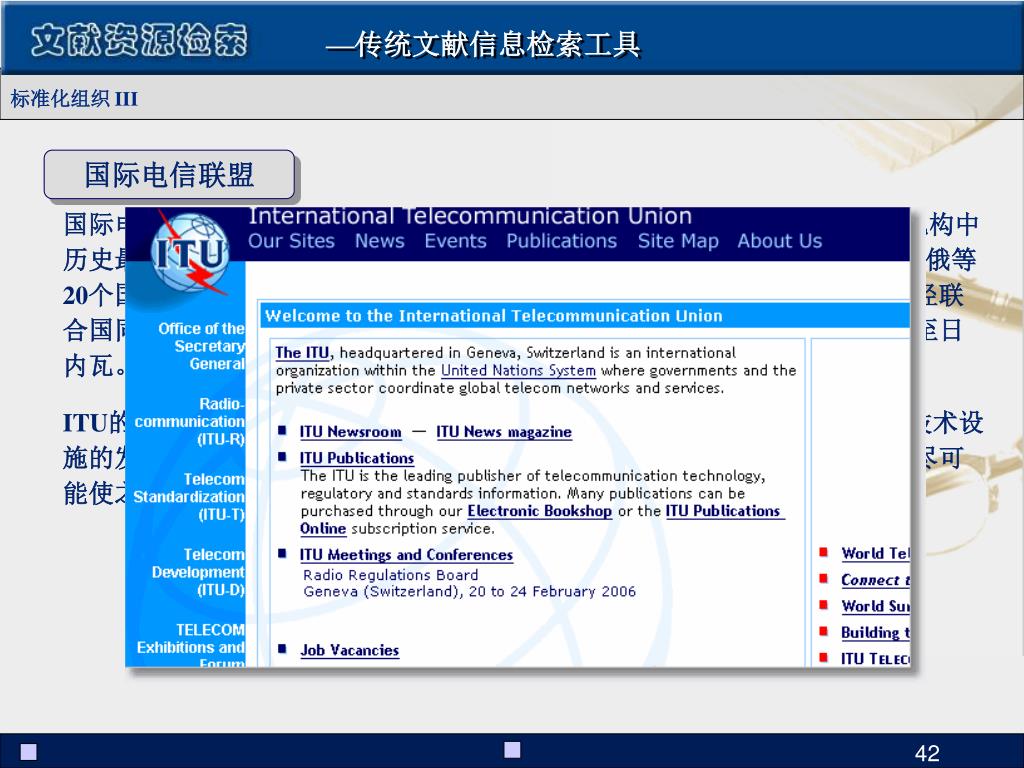Click the bullet beside Meetings and Conferences
1024x768 pixels.
[x=282, y=553]
